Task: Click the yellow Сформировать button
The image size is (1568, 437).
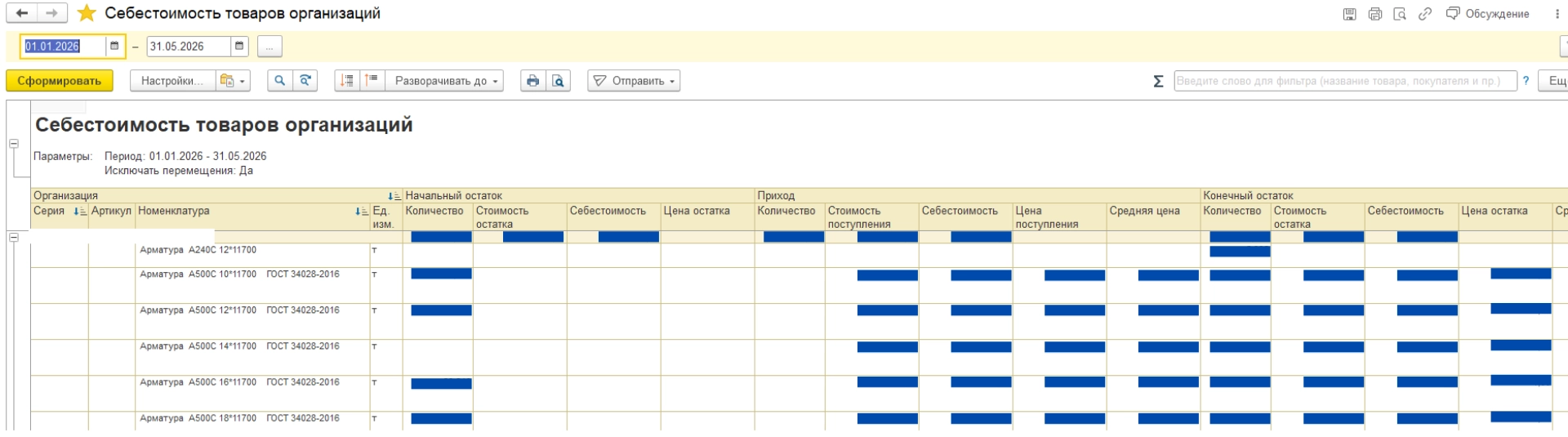Action: click(x=60, y=81)
